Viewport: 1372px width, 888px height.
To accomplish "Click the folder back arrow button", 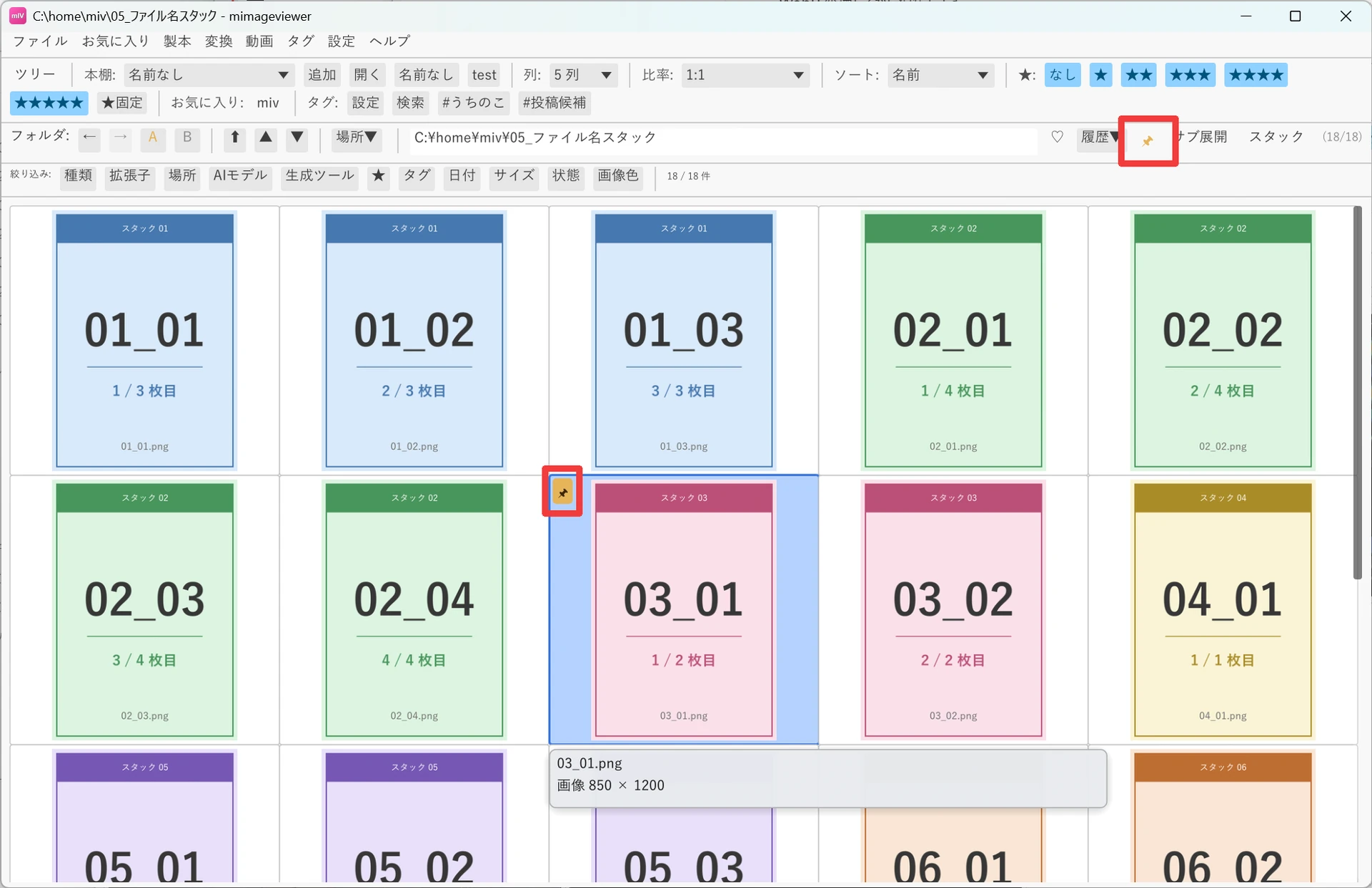I will click(x=90, y=137).
